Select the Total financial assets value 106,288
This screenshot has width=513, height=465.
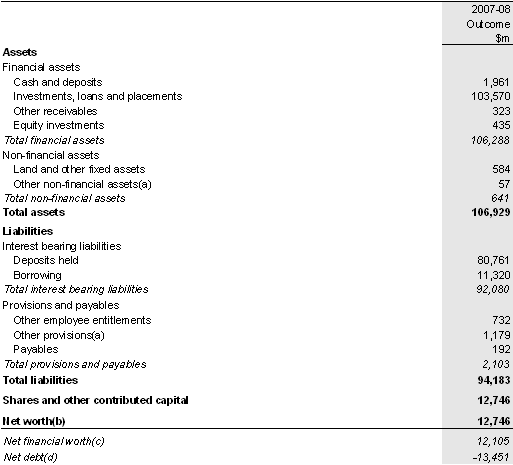(x=490, y=140)
